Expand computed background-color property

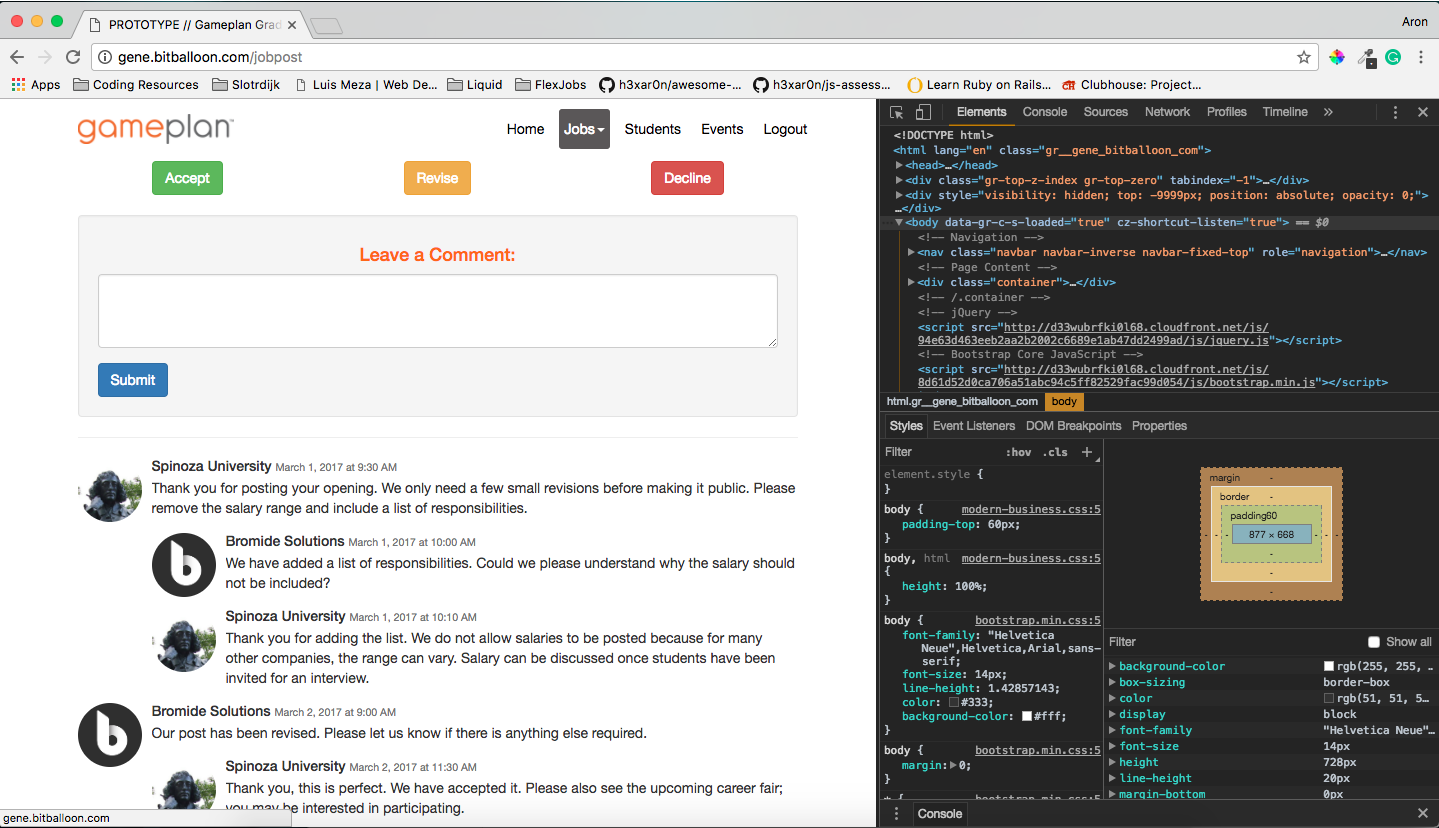[1113, 666]
